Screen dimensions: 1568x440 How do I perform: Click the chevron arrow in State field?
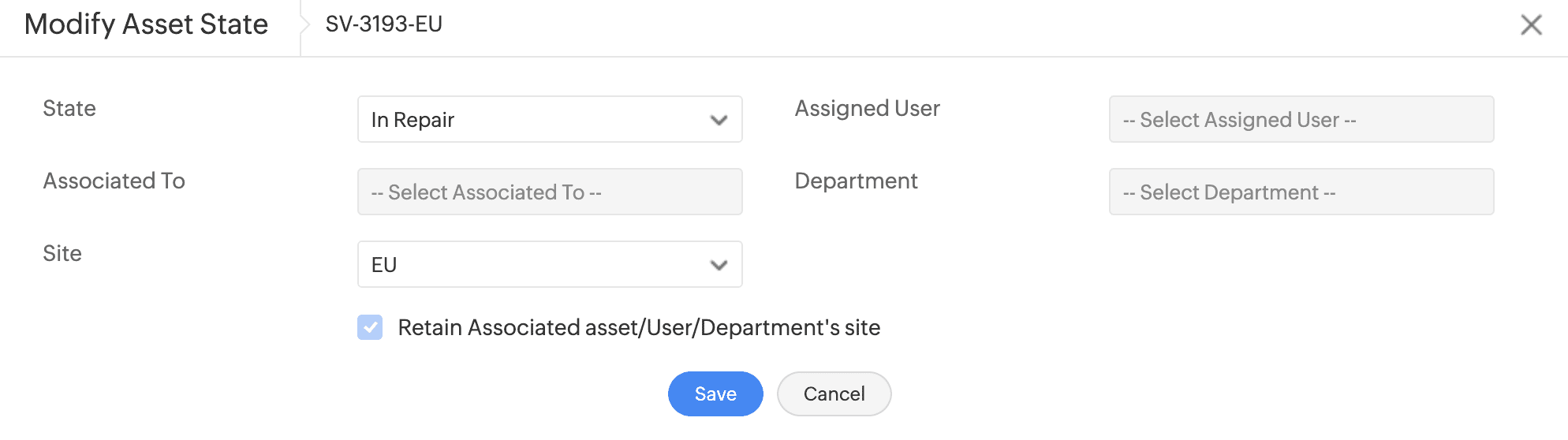(719, 121)
